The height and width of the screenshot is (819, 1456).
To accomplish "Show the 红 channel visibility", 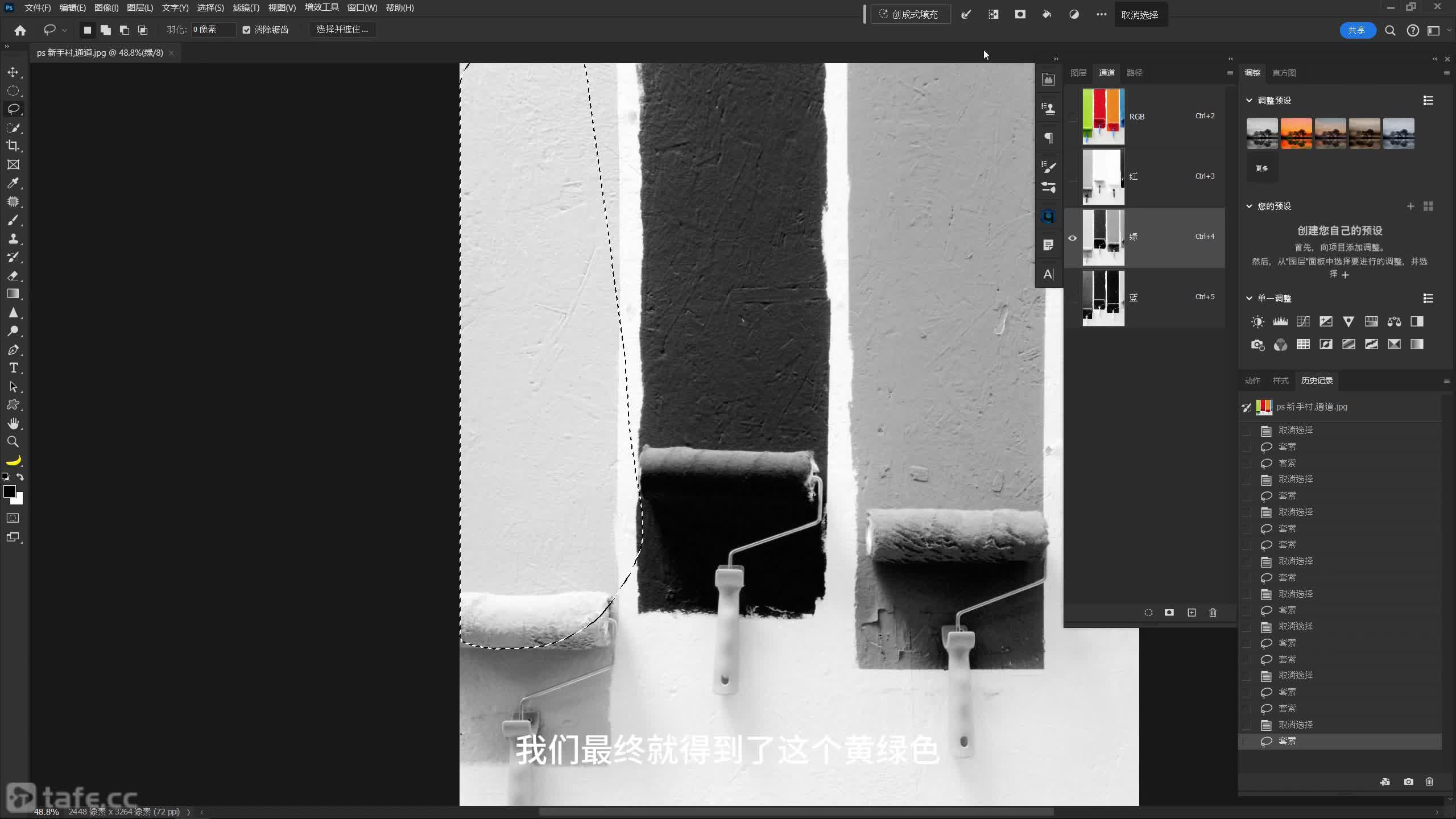I will tap(1073, 177).
